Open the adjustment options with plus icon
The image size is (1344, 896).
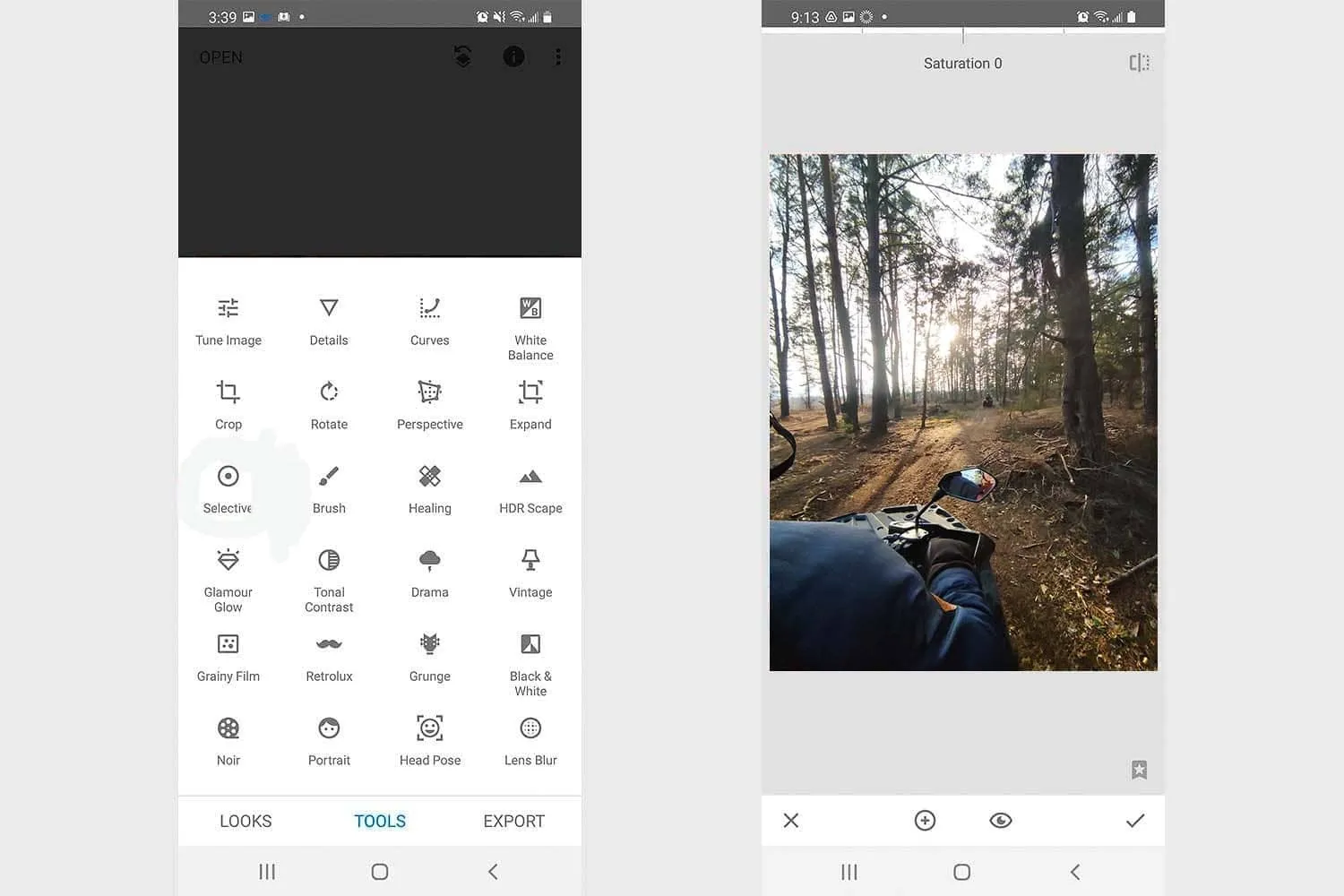(925, 820)
